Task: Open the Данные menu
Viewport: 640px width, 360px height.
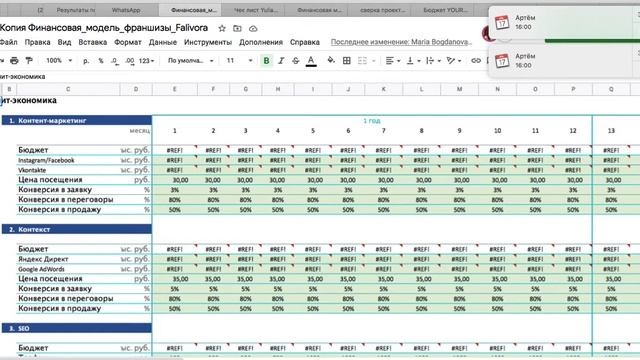Action: point(162,42)
